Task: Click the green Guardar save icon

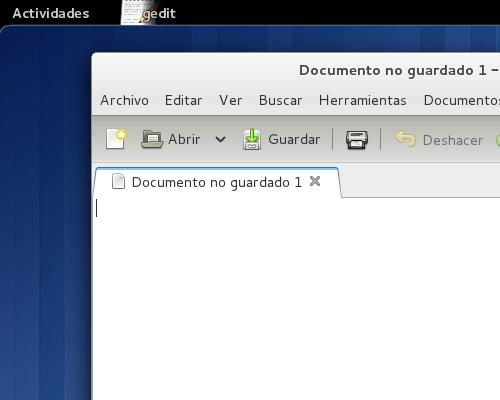Action: pyautogui.click(x=252, y=139)
